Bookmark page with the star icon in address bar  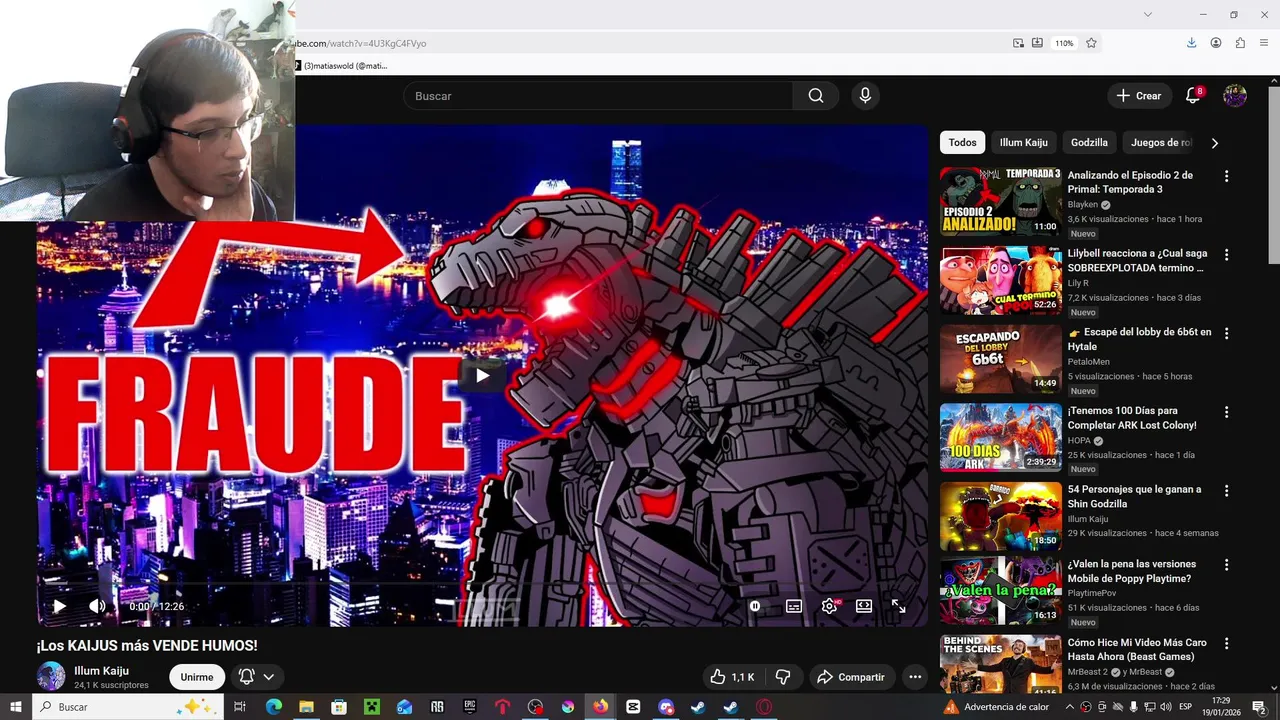[1091, 43]
